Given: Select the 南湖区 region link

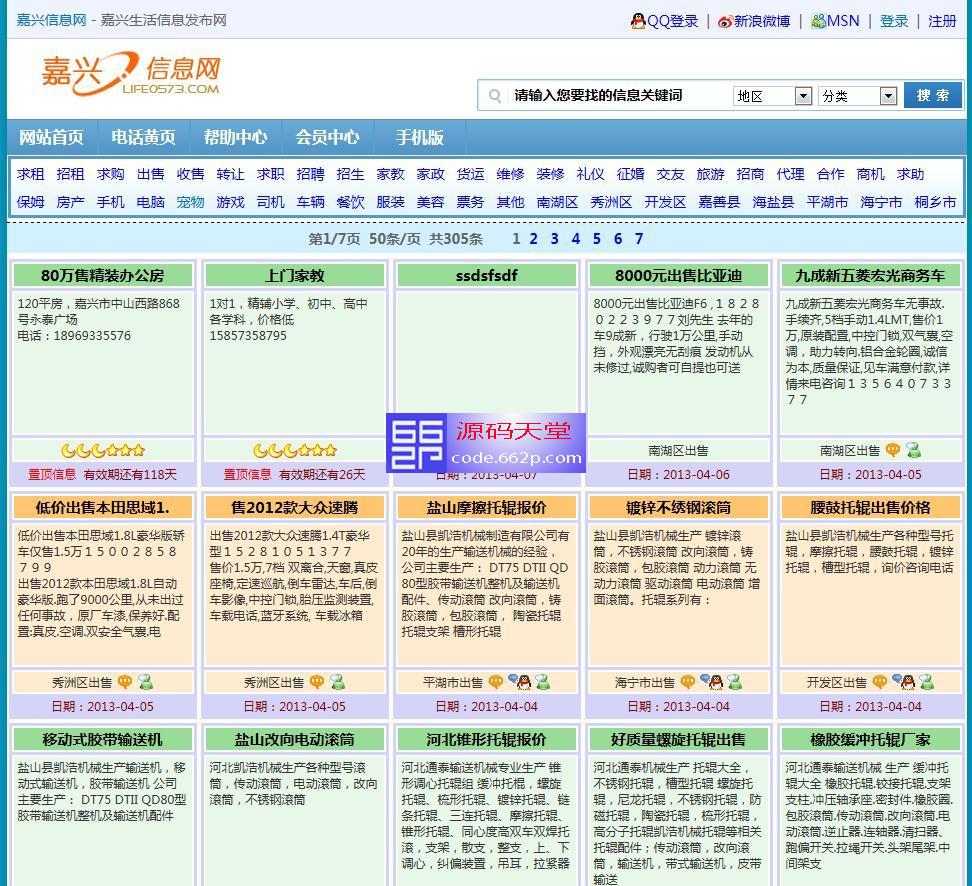Looking at the screenshot, I should pos(557,202).
